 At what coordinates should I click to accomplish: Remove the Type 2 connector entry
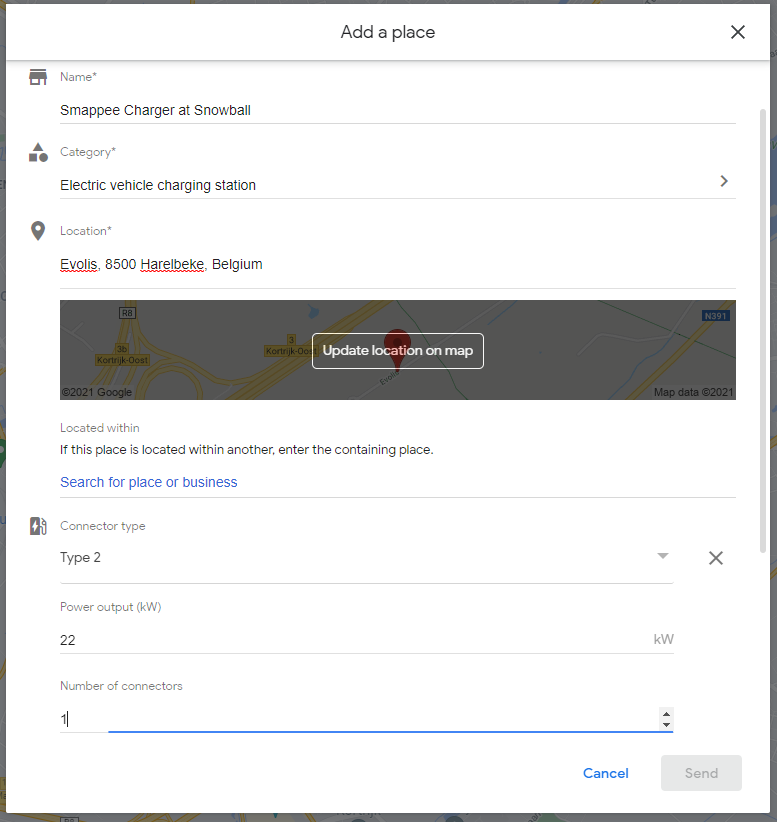(716, 558)
